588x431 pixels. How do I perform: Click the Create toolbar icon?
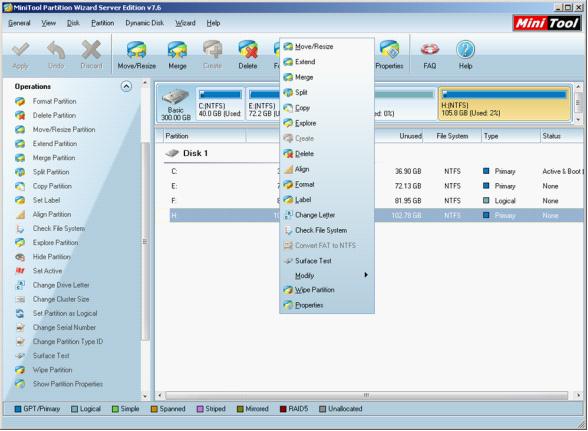(212, 50)
